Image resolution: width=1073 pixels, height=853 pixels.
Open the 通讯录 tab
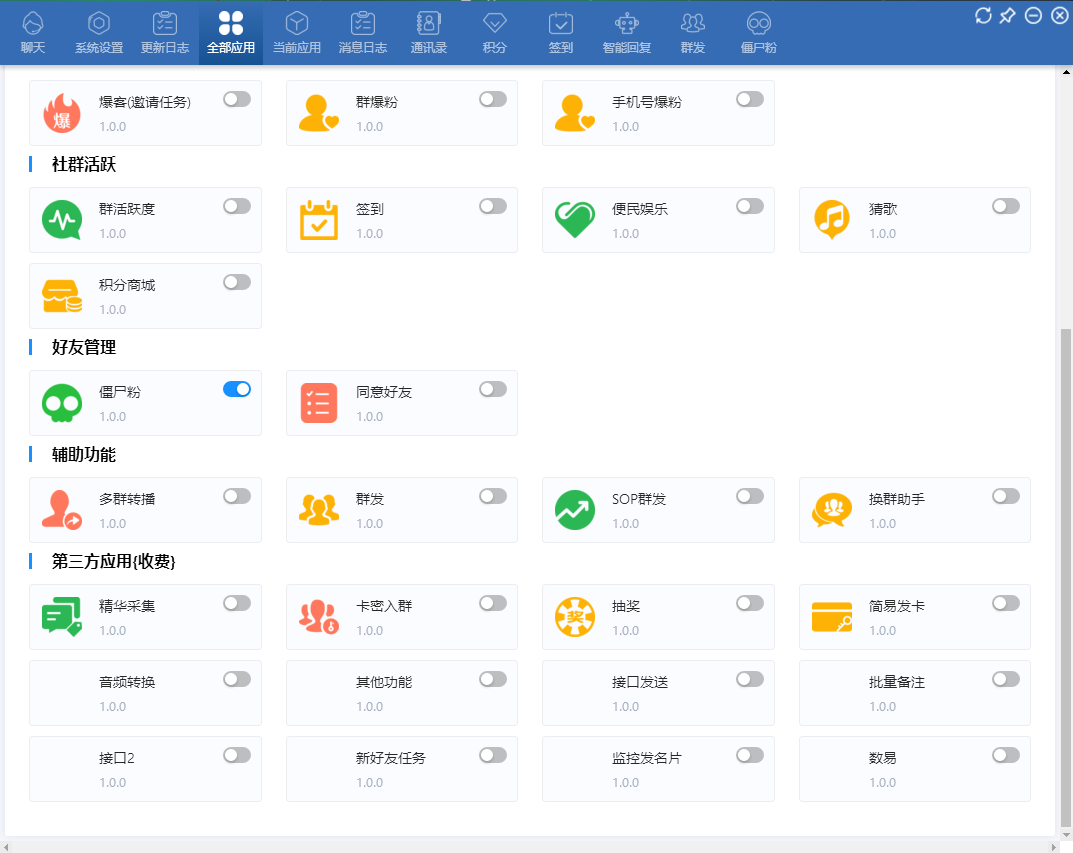[428, 24]
